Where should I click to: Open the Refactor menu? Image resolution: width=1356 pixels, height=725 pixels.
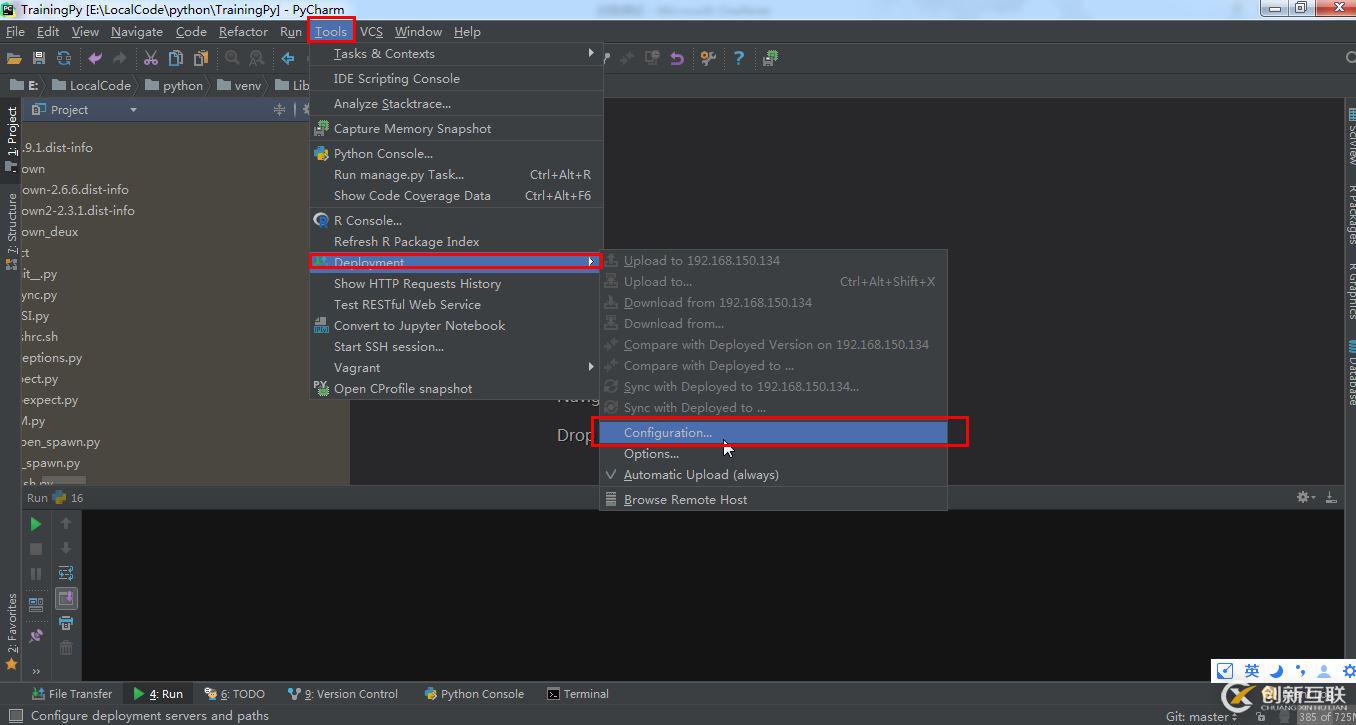pos(243,32)
